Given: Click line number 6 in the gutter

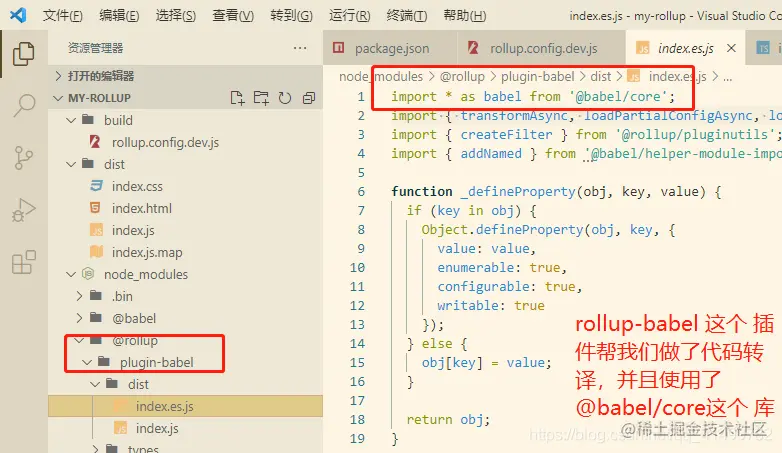Looking at the screenshot, I should [x=361, y=192].
